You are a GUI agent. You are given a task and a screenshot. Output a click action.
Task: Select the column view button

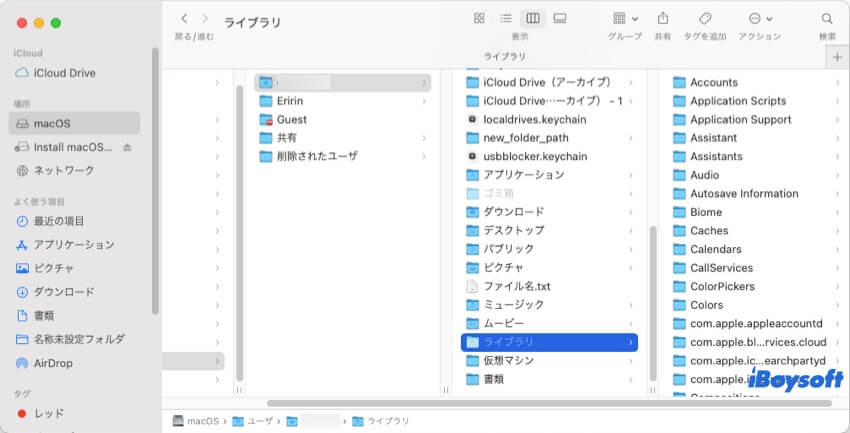click(533, 18)
